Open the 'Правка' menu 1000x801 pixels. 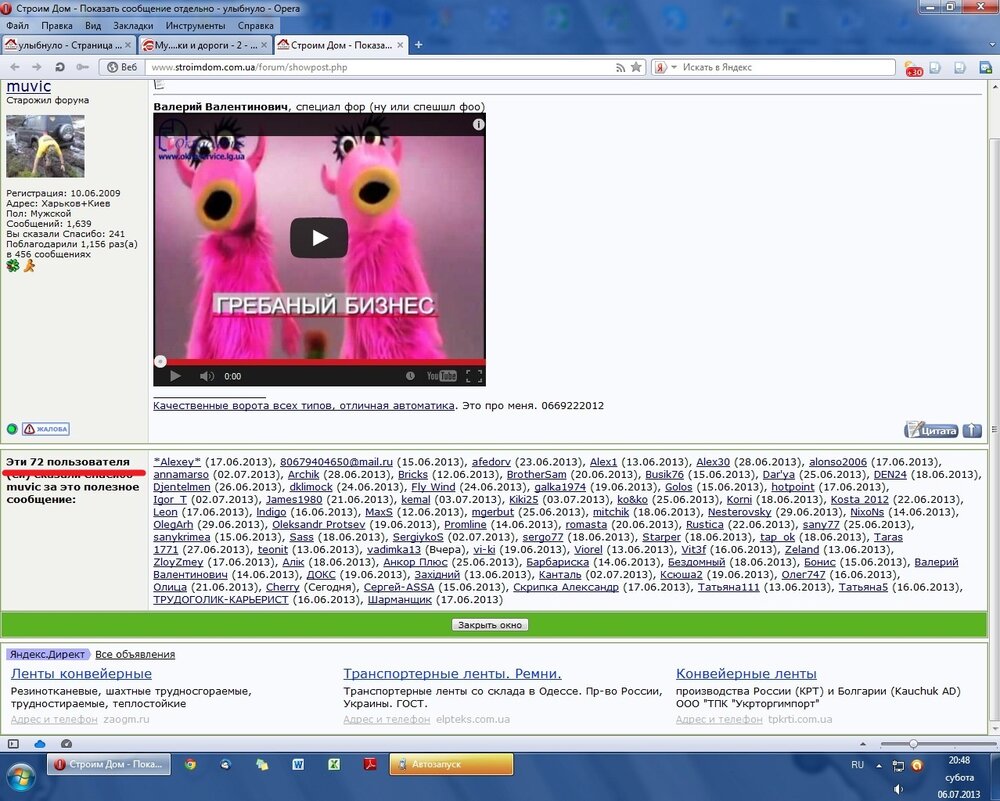[57, 26]
